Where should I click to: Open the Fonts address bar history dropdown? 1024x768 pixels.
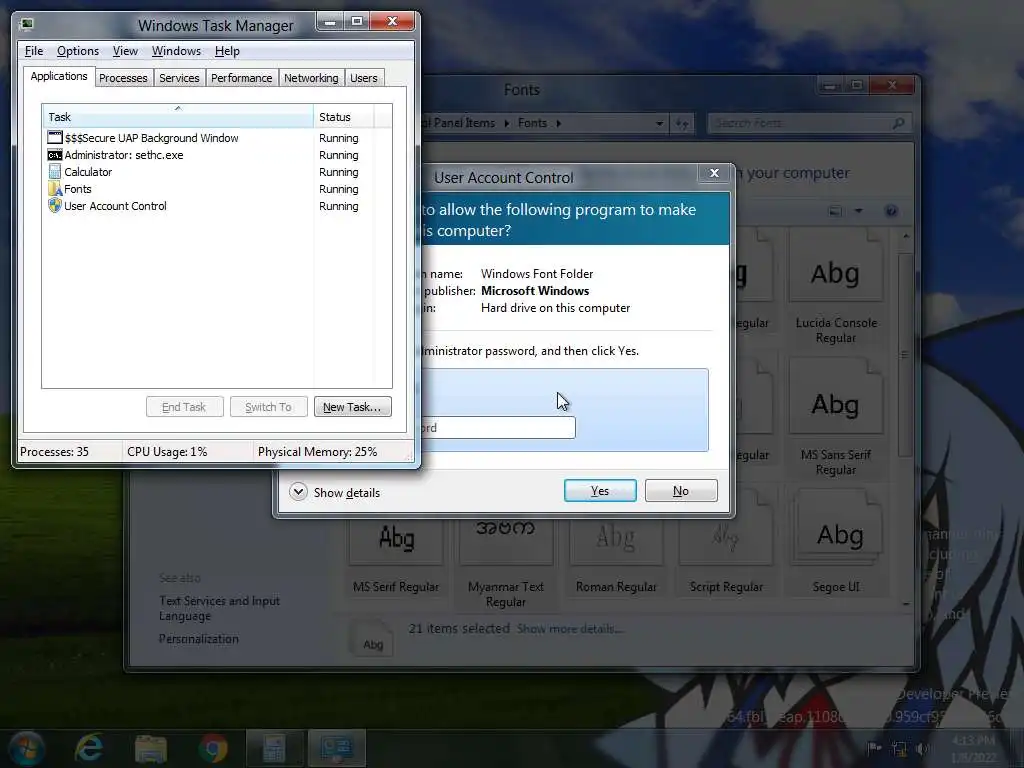(x=660, y=123)
